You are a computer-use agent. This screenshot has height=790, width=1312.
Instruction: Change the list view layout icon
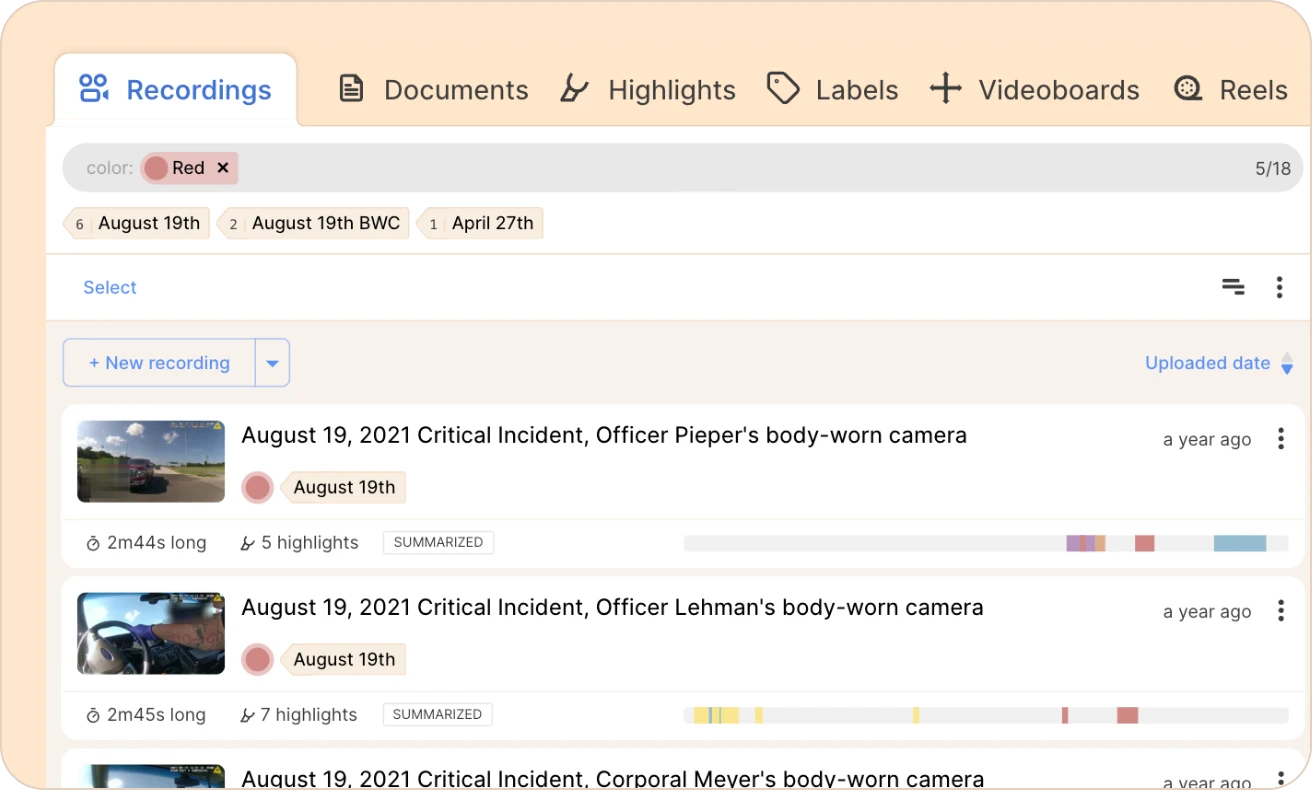pos(1233,288)
